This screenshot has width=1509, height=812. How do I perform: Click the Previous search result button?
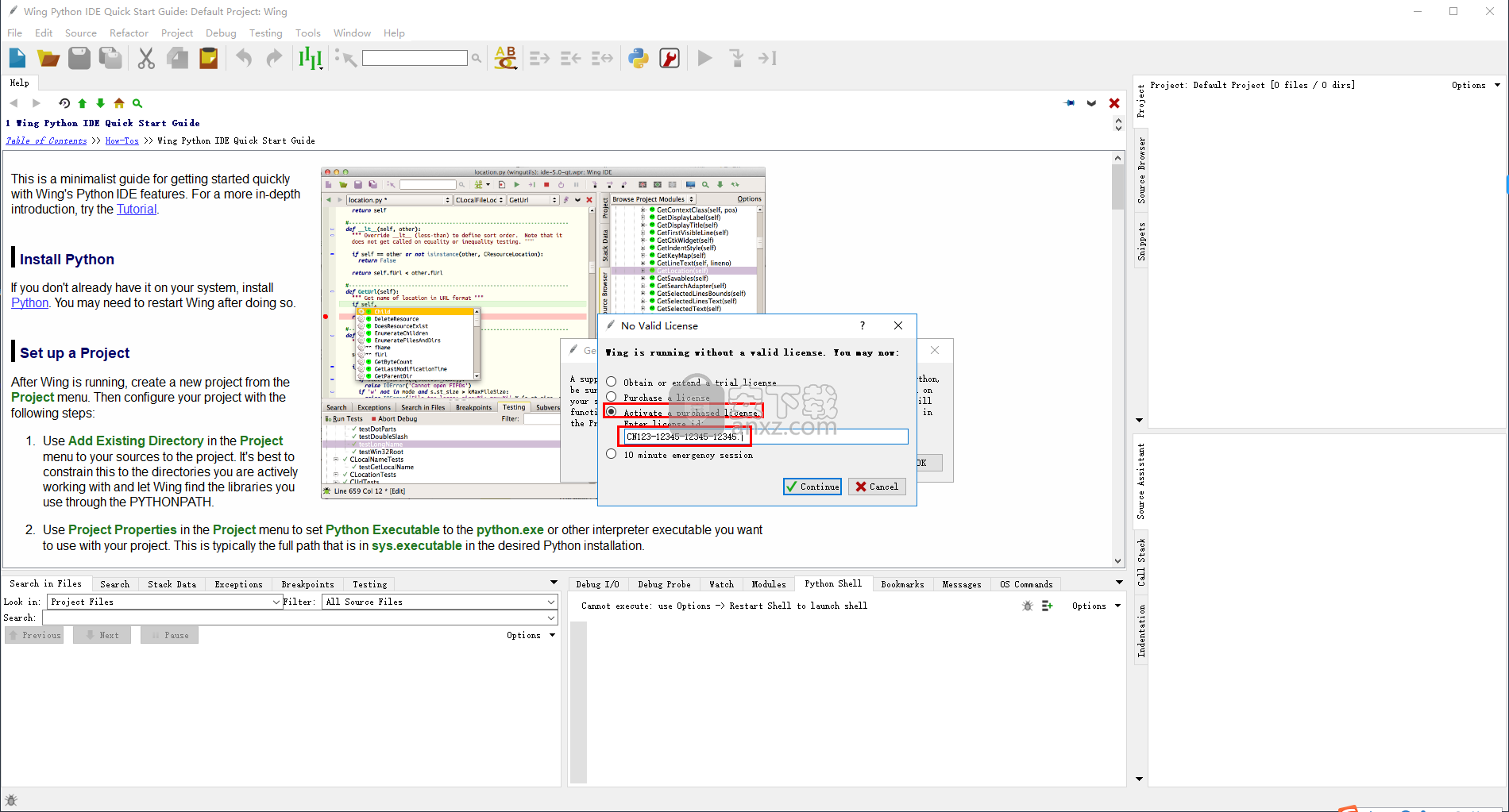pos(34,635)
